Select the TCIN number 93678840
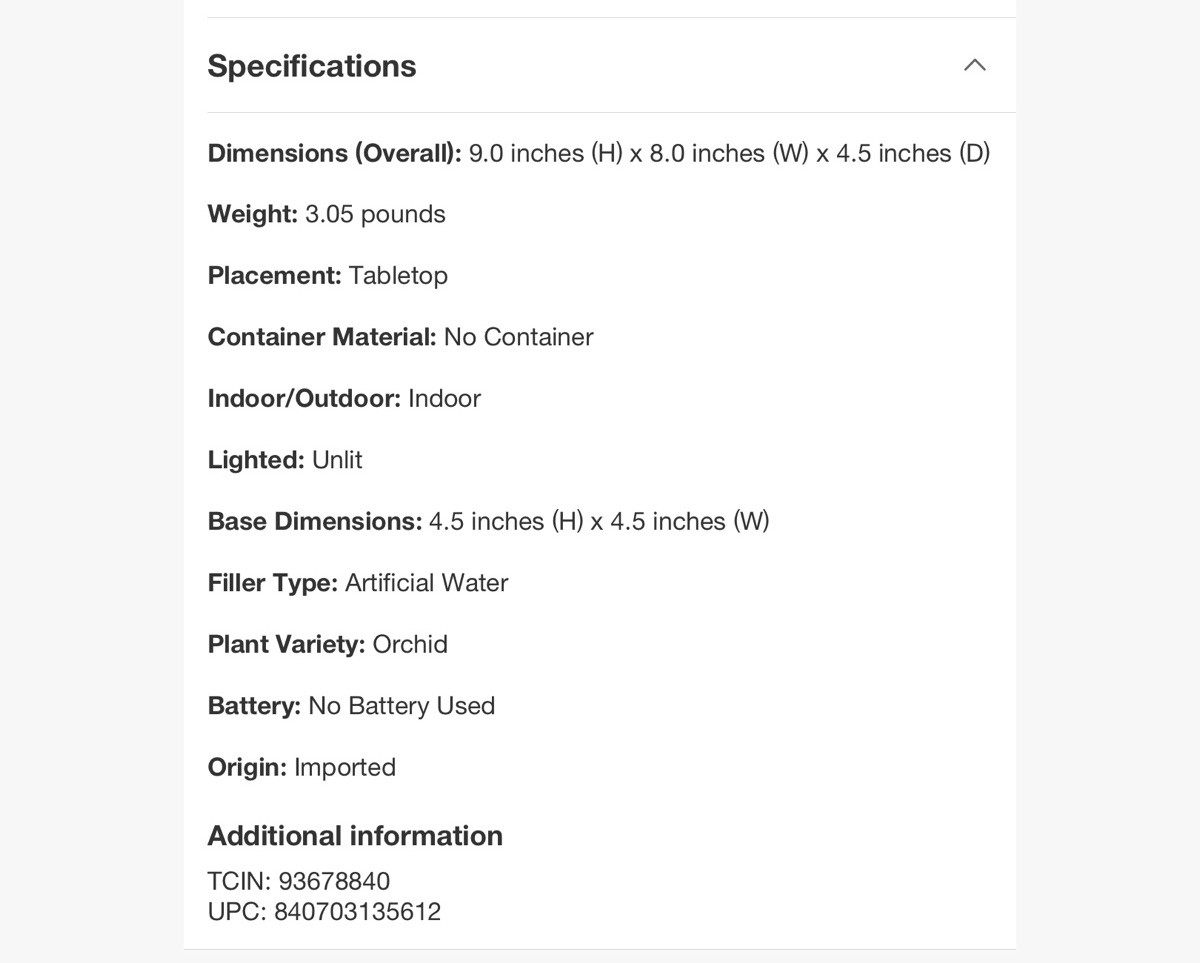The width and height of the screenshot is (1200, 963). [x=334, y=881]
